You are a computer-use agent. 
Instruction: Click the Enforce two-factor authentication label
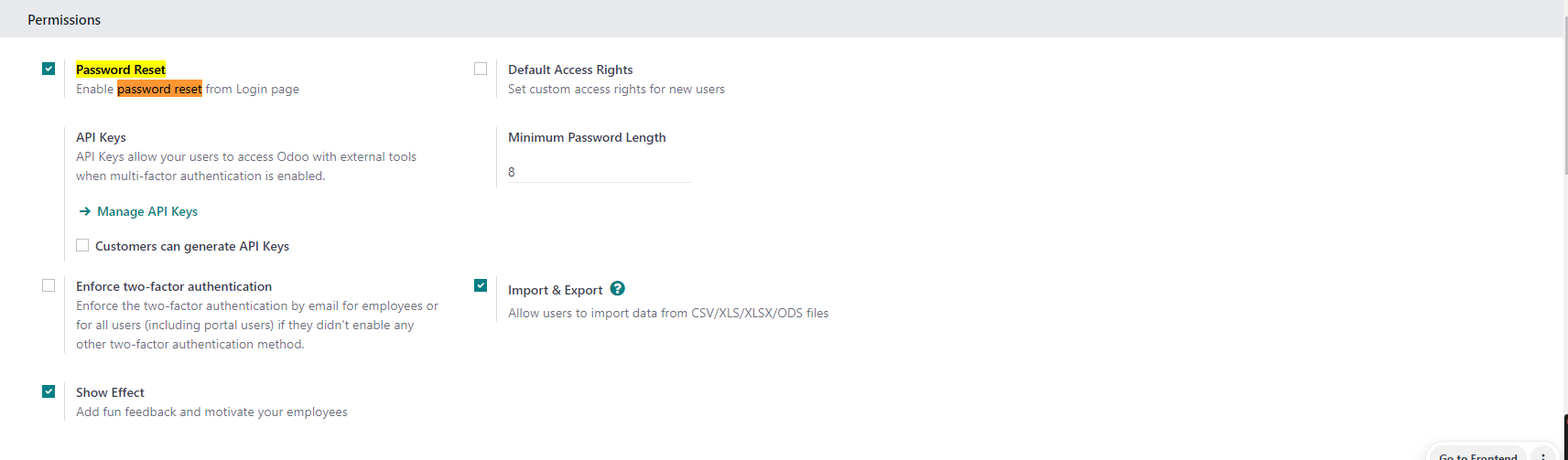coord(174,286)
